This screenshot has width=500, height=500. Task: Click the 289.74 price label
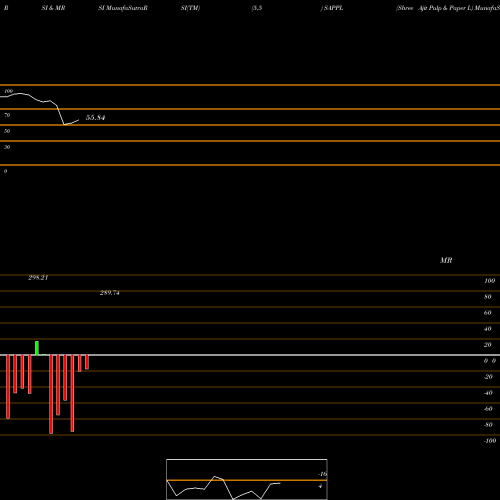pyautogui.click(x=110, y=293)
